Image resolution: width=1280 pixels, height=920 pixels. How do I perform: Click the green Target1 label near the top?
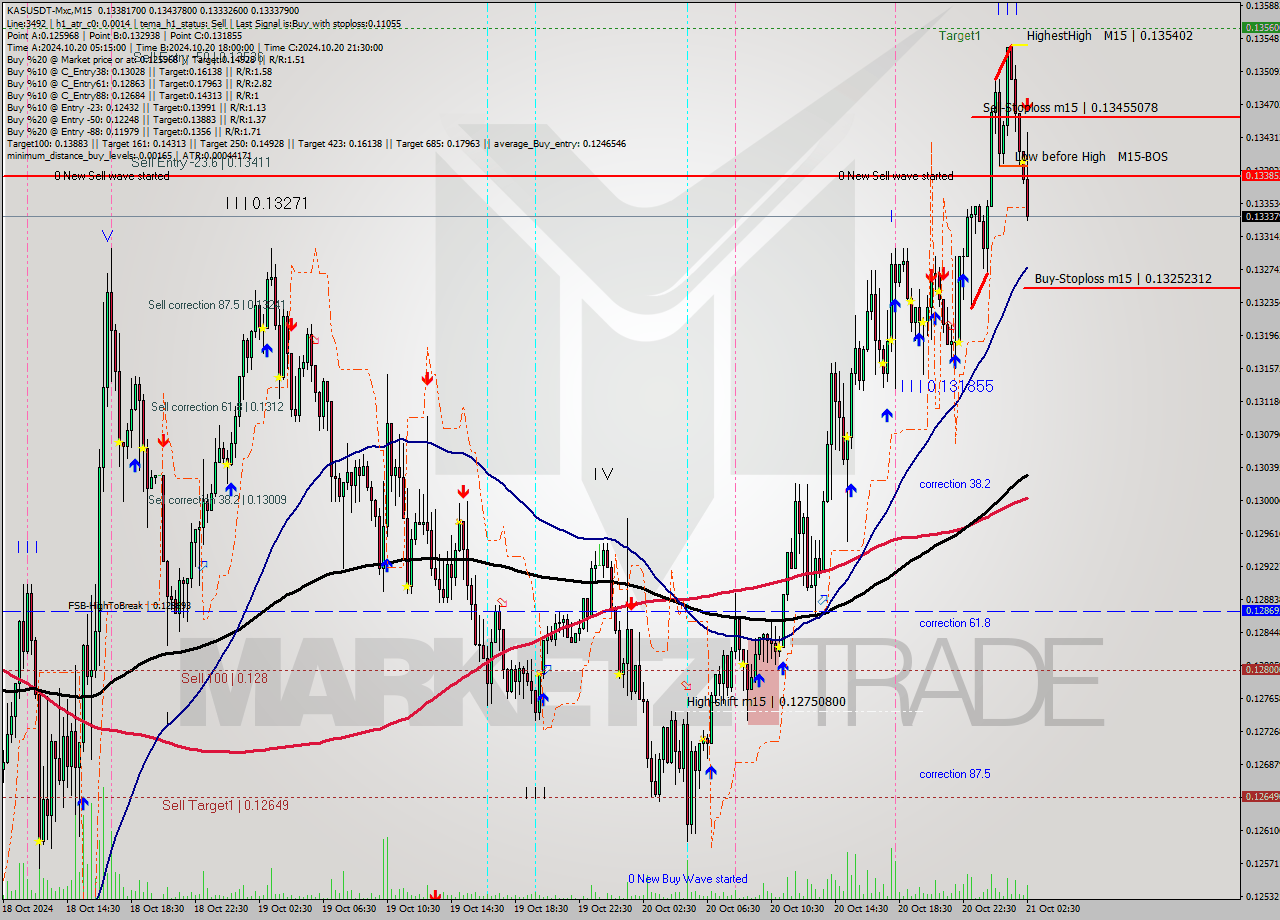pos(960,35)
